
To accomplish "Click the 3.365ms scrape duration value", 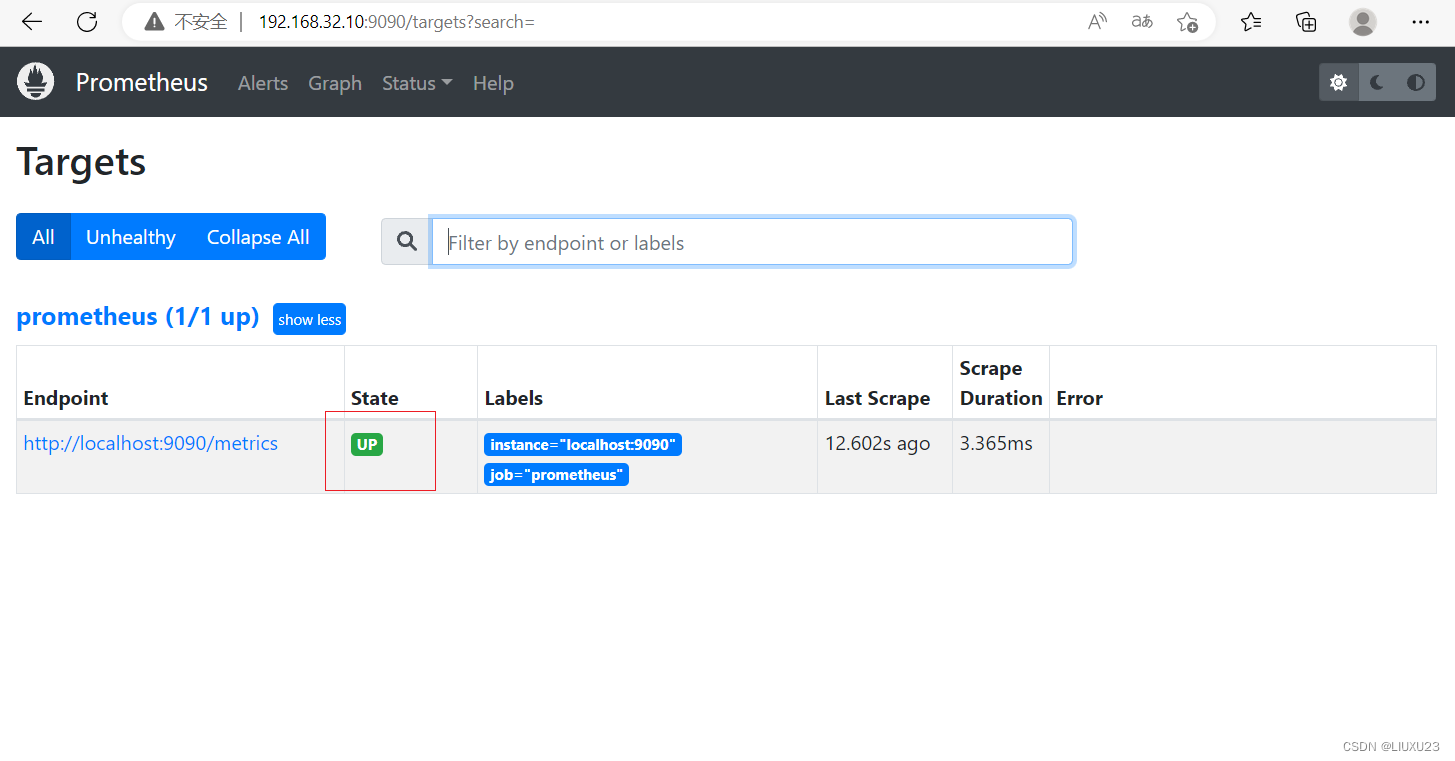I will (996, 443).
